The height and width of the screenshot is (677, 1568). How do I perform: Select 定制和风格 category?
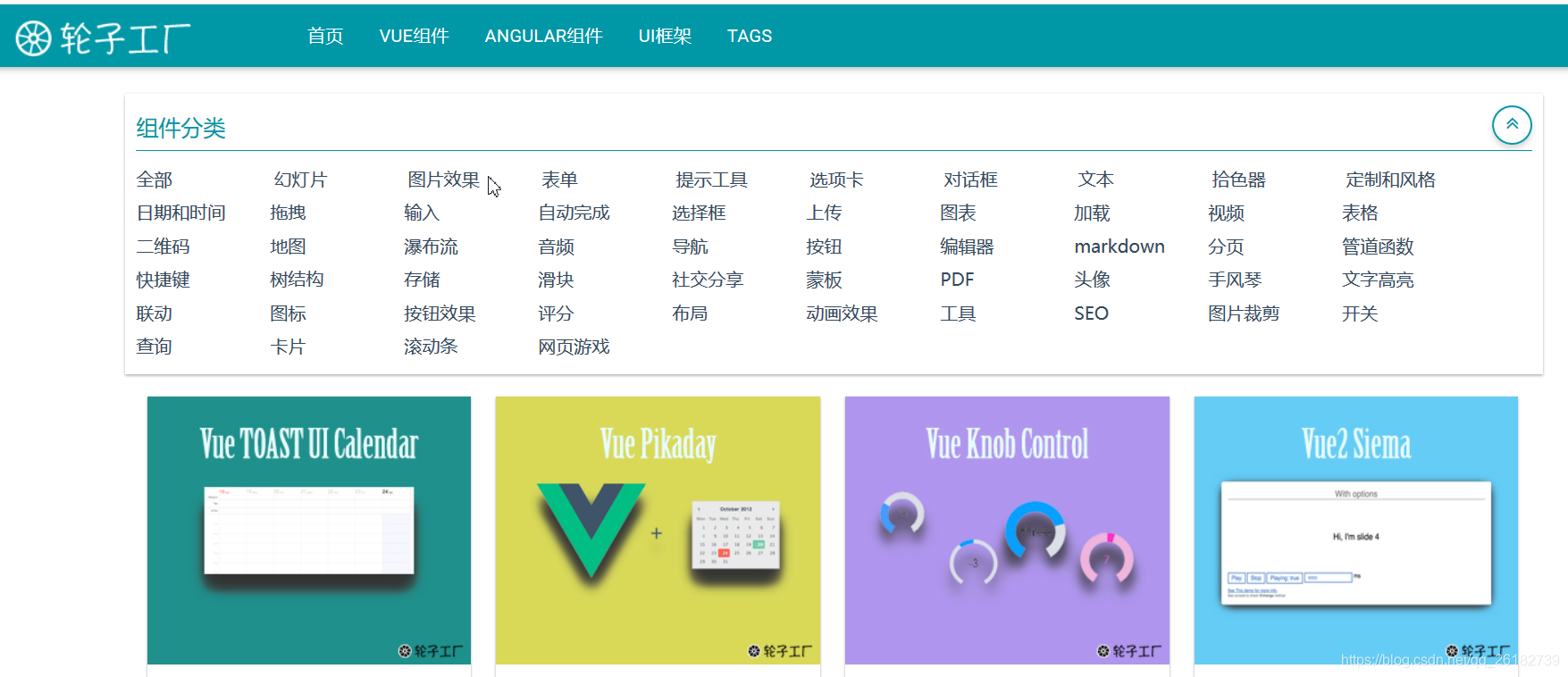[1390, 180]
